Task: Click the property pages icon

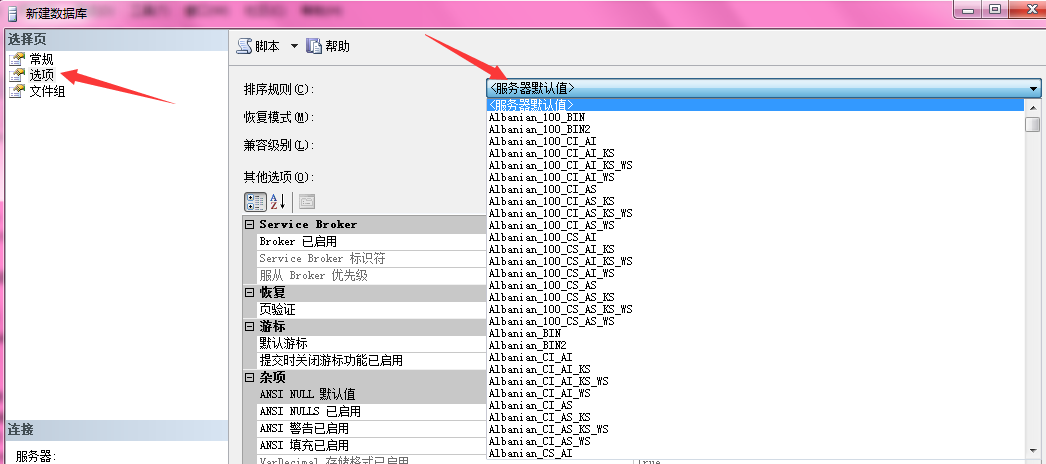Action: pyautogui.click(x=307, y=201)
